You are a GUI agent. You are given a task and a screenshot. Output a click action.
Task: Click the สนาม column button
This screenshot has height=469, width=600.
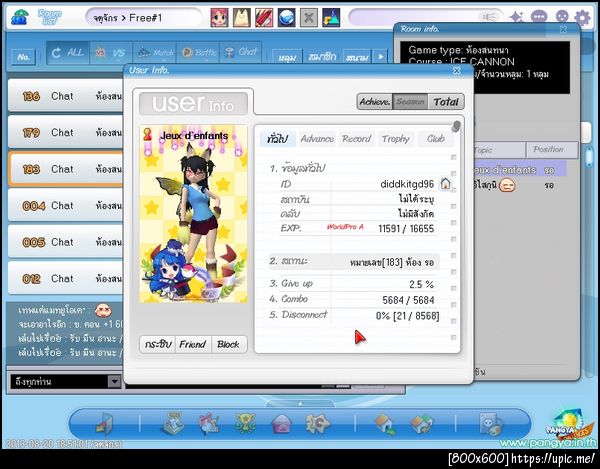pyautogui.click(x=357, y=57)
